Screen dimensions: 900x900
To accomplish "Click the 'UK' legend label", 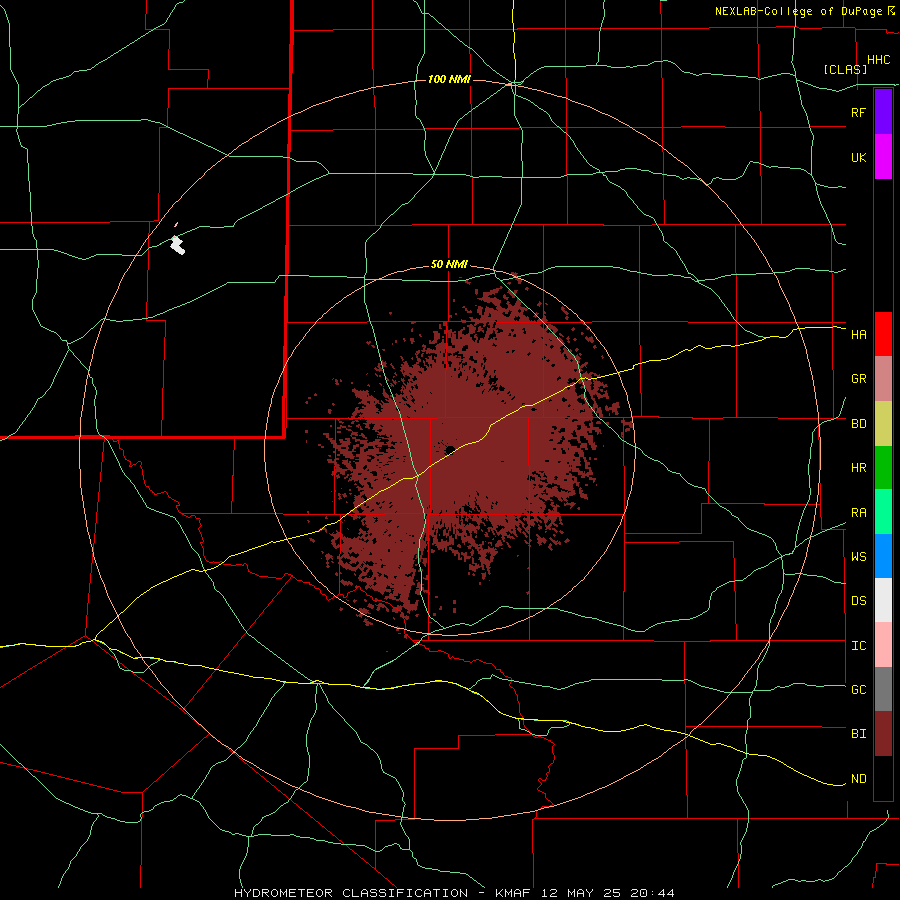I will tap(858, 157).
